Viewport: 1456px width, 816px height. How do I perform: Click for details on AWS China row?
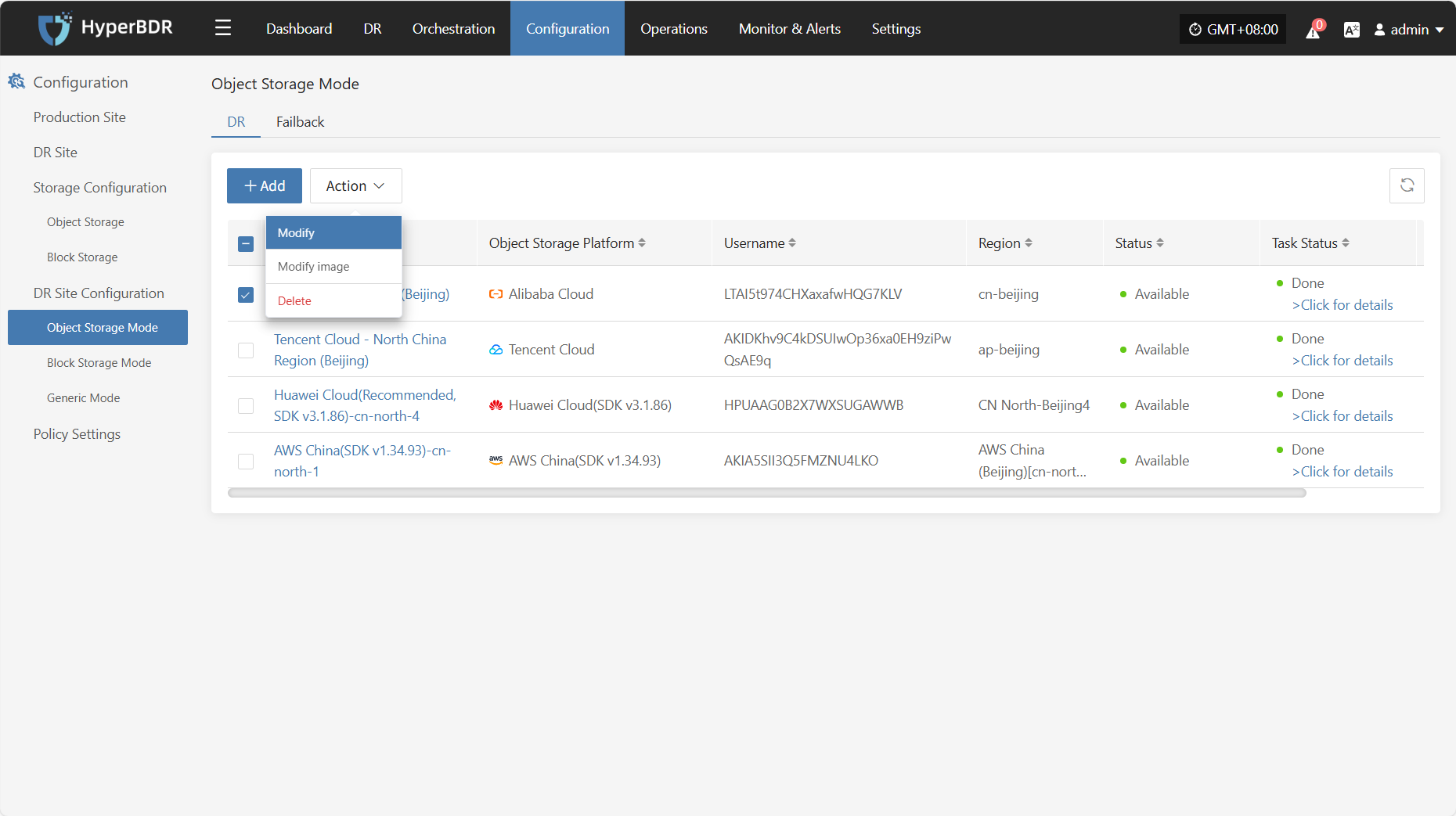pos(1342,472)
